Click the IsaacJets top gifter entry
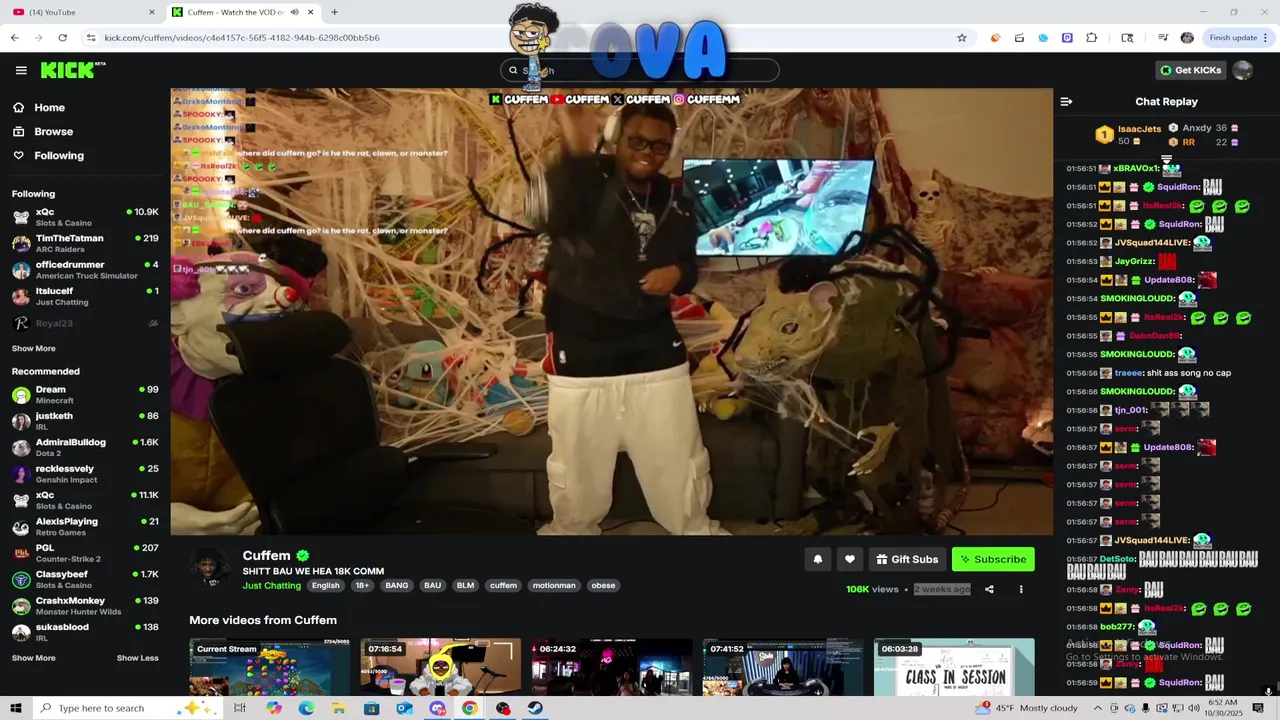The image size is (1280, 720). click(x=1128, y=134)
